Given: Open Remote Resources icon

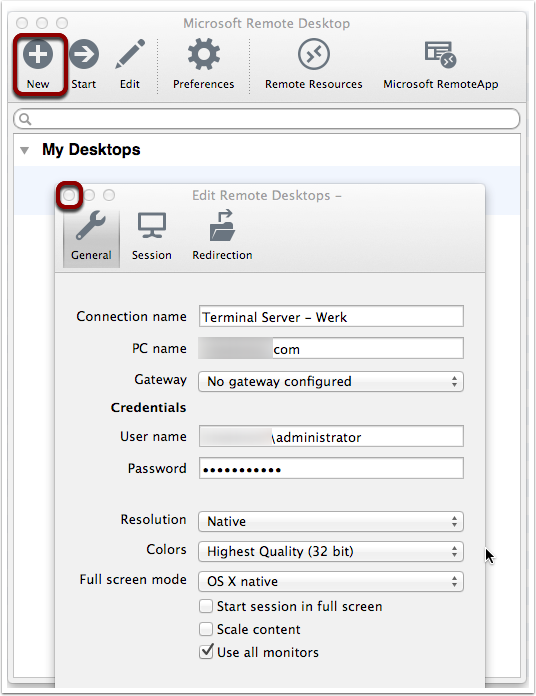Looking at the screenshot, I should pyautogui.click(x=314, y=54).
